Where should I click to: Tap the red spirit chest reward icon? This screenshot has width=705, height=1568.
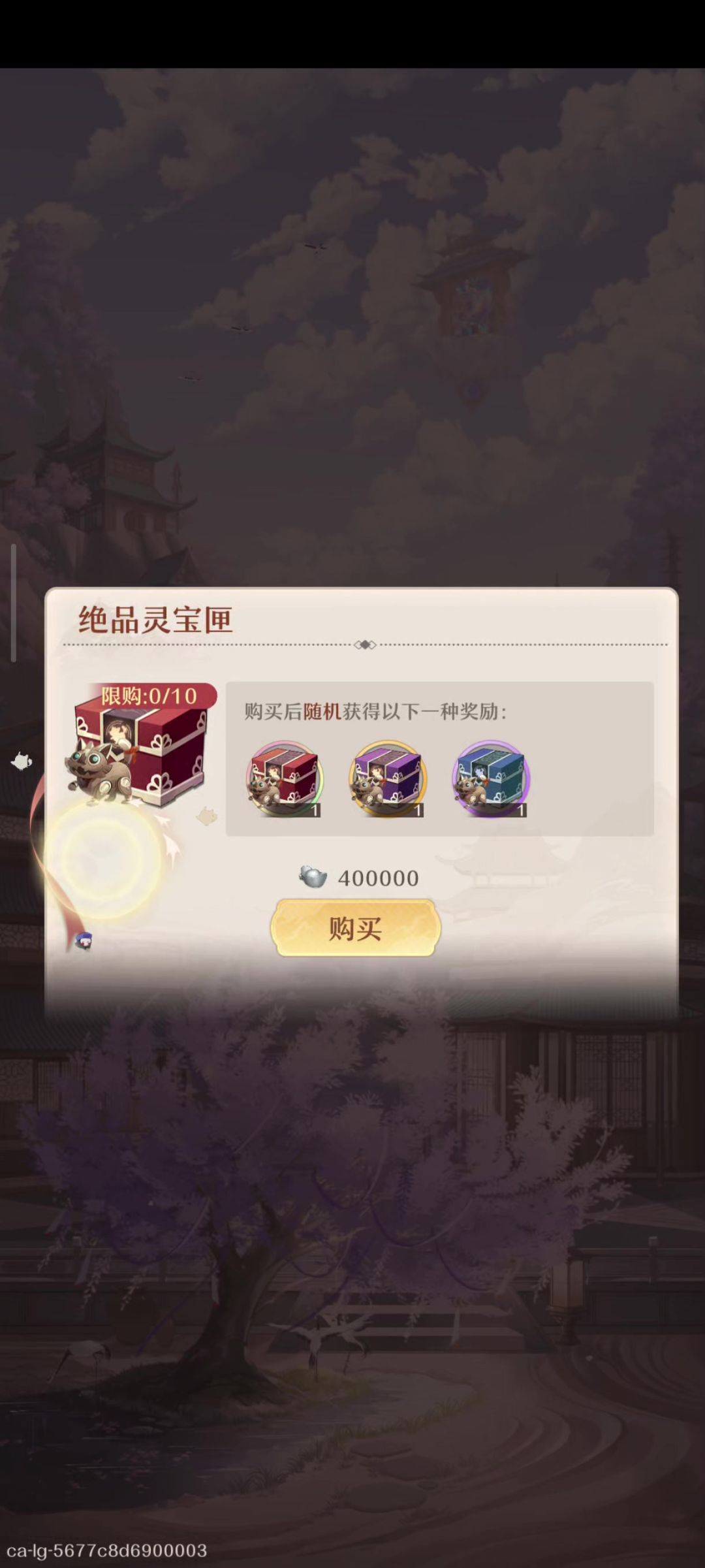click(x=285, y=778)
